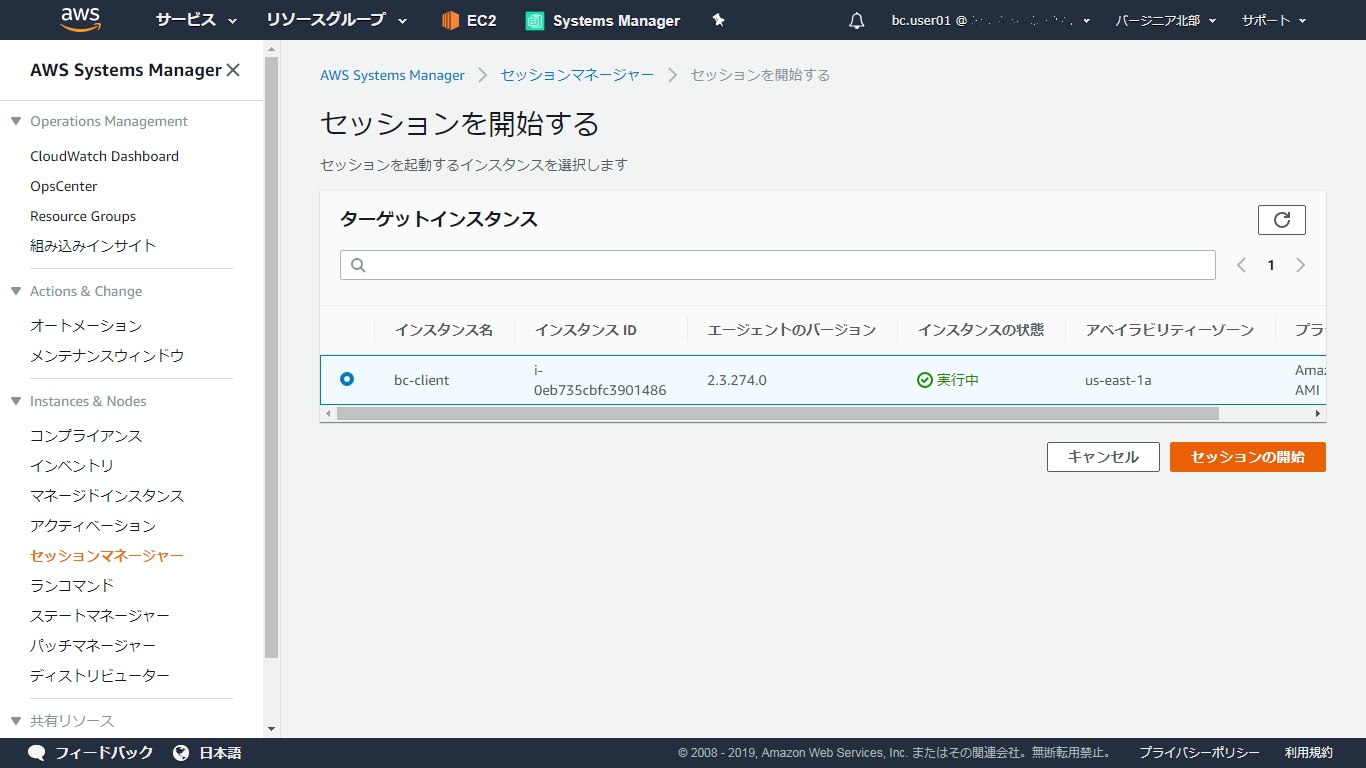Image resolution: width=1366 pixels, height=768 pixels.
Task: Click the pin shortcuts icon
Action: pos(718,20)
